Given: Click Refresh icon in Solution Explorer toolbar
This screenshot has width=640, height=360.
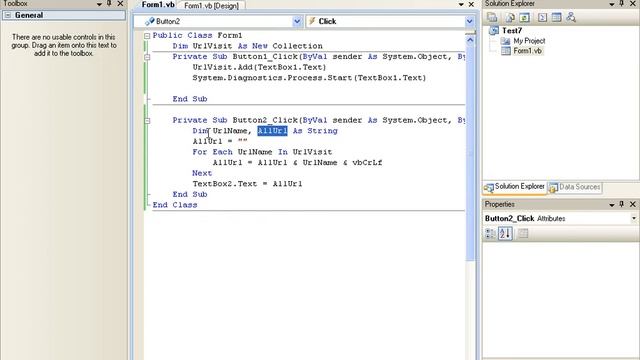Looking at the screenshot, I should (x=524, y=17).
